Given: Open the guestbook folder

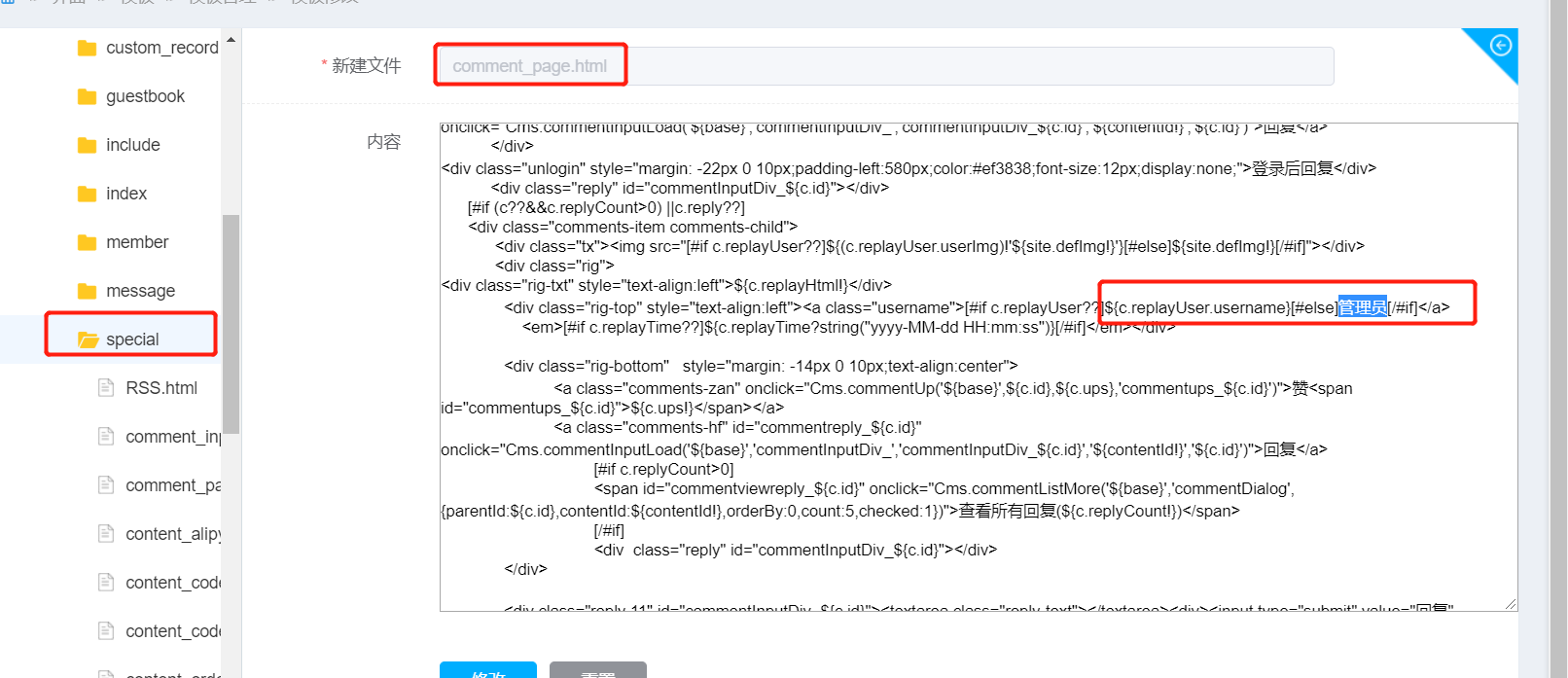Looking at the screenshot, I should pyautogui.click(x=145, y=96).
